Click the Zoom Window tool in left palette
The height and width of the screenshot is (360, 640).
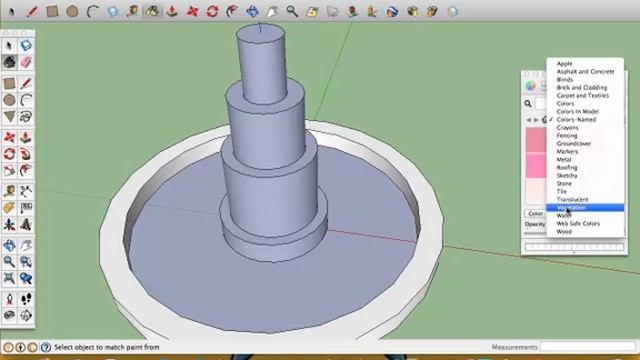[x=26, y=262]
